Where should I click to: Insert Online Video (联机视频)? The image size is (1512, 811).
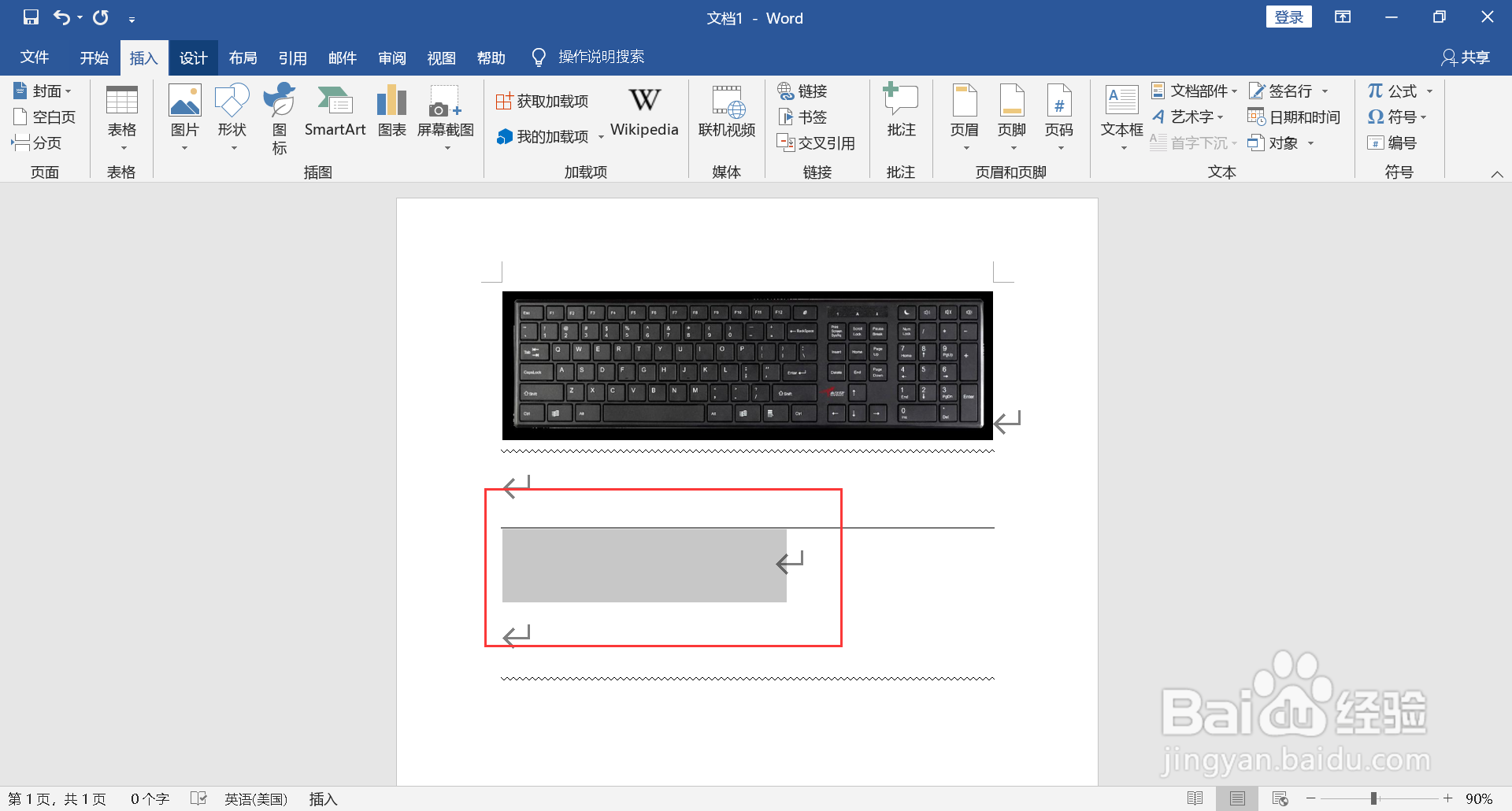pos(727,112)
